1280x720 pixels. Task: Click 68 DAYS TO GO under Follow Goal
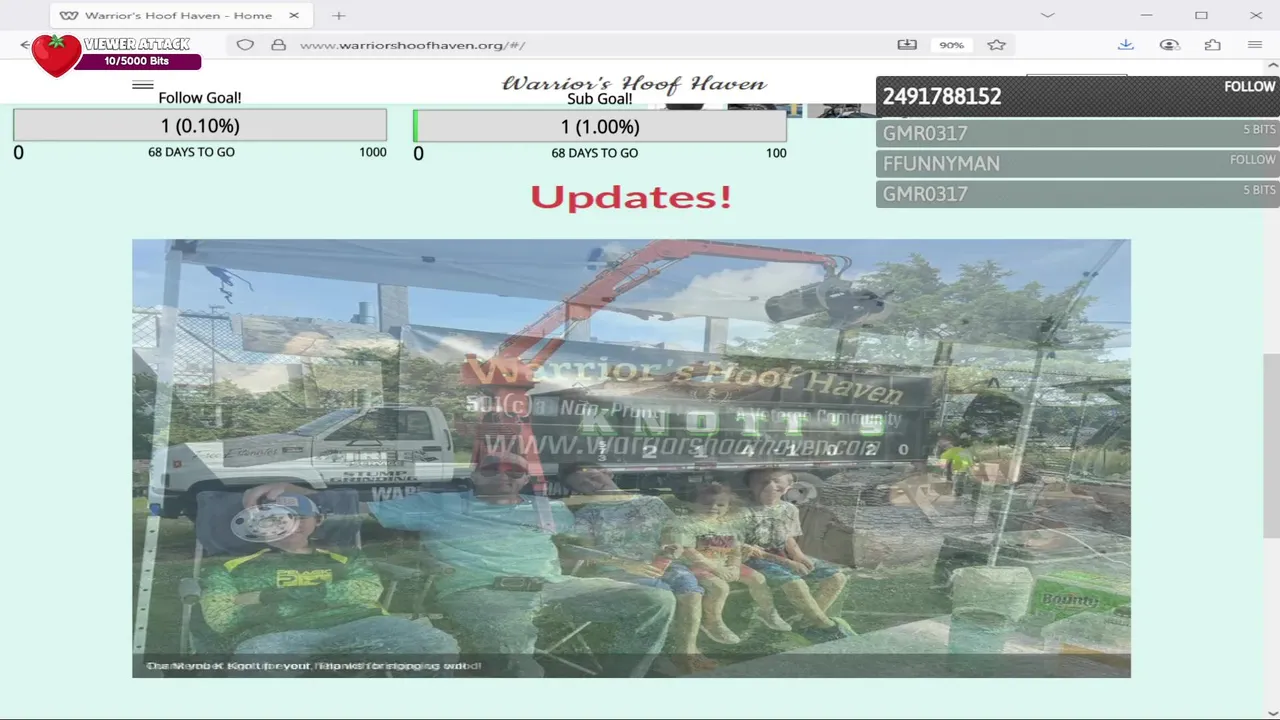[x=191, y=152]
